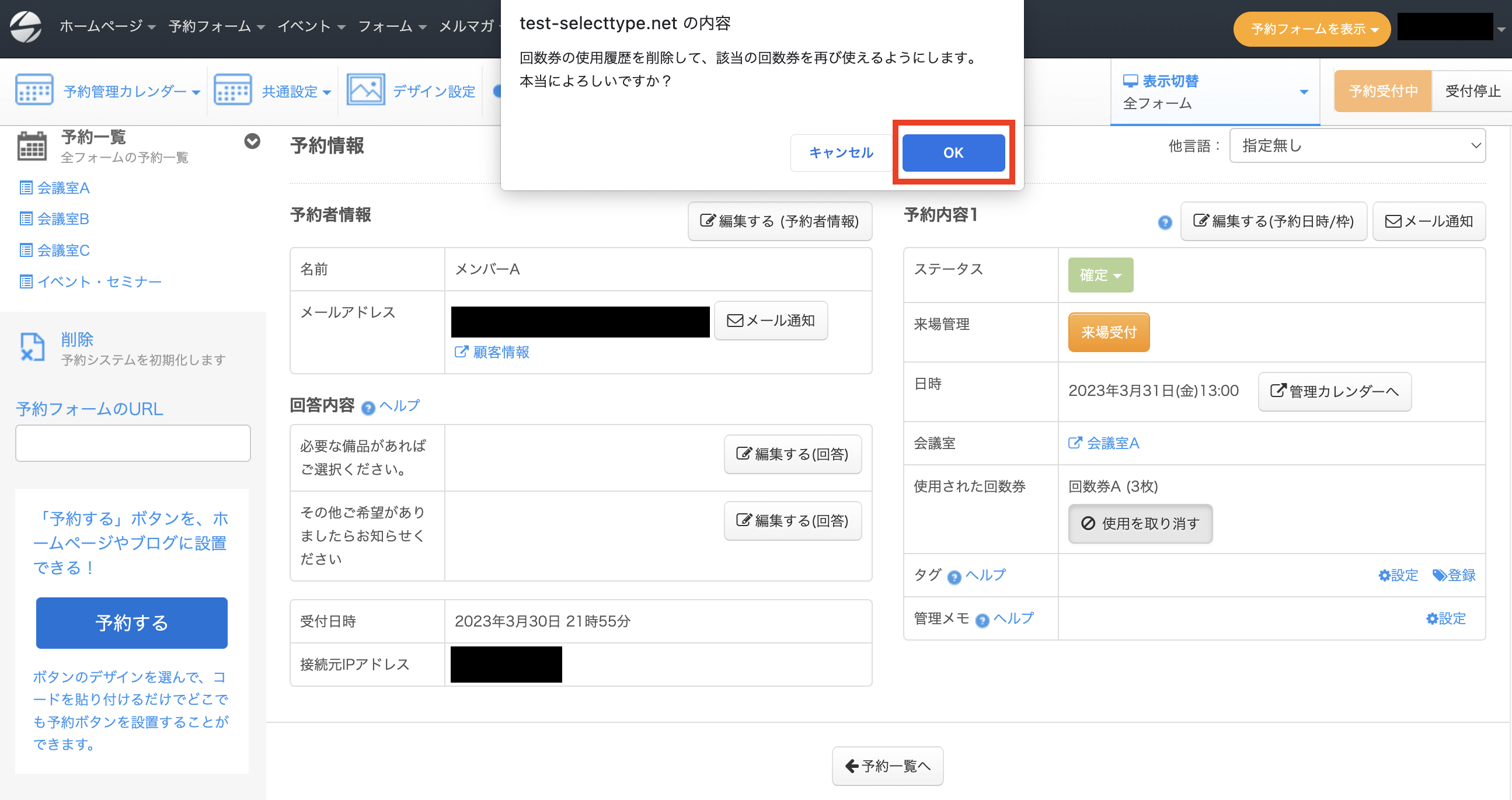Collapse the 予約一覧 sidebar section chevron
The width and height of the screenshot is (1512, 800).
point(252,141)
